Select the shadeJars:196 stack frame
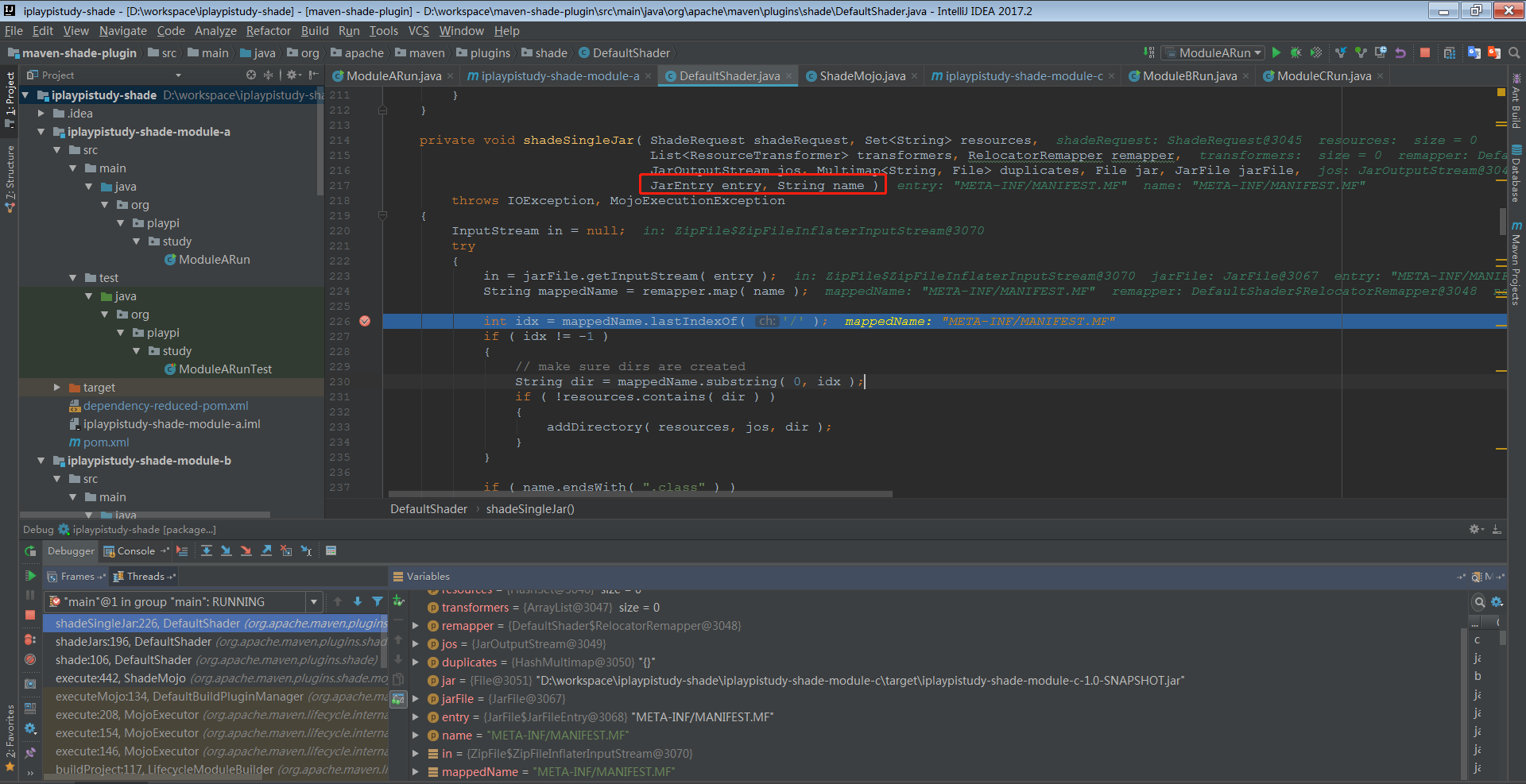Viewport: 1526px width, 784px height. pos(215,642)
